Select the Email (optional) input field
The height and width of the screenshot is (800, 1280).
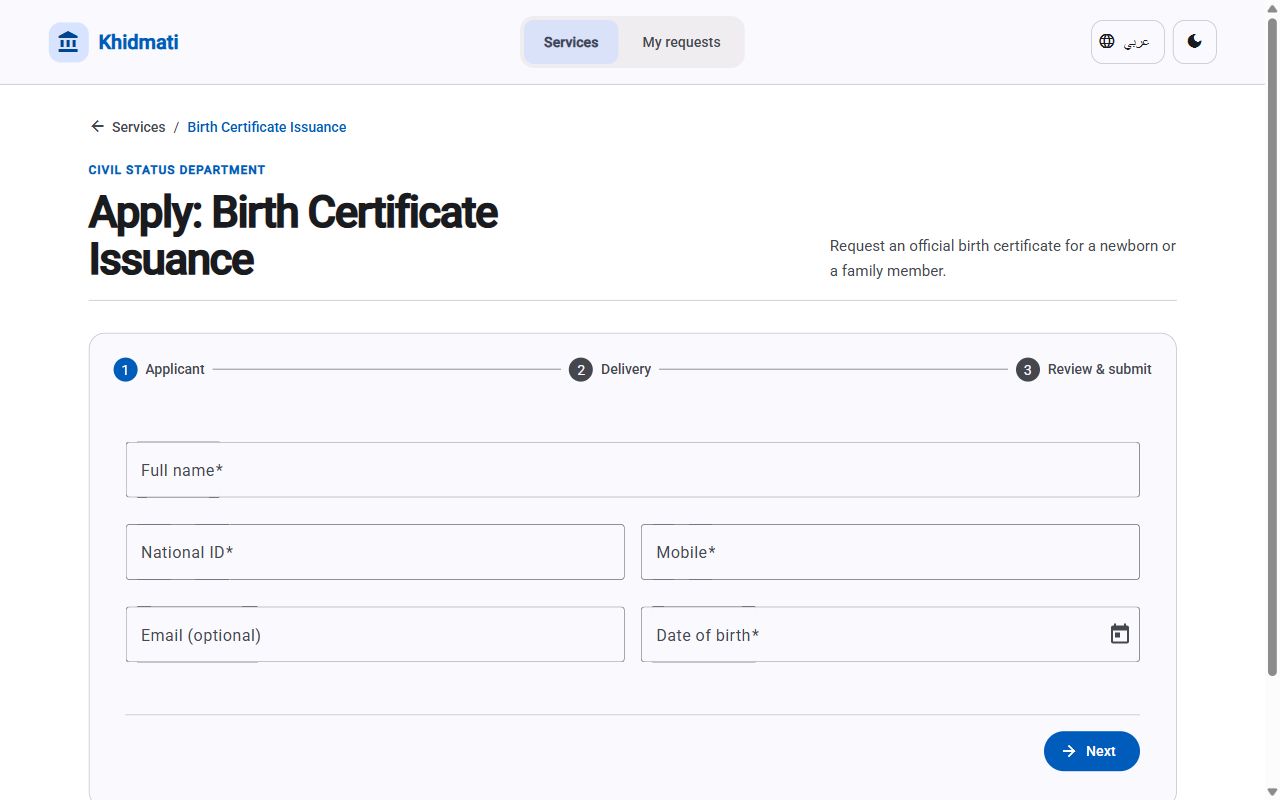coord(375,634)
